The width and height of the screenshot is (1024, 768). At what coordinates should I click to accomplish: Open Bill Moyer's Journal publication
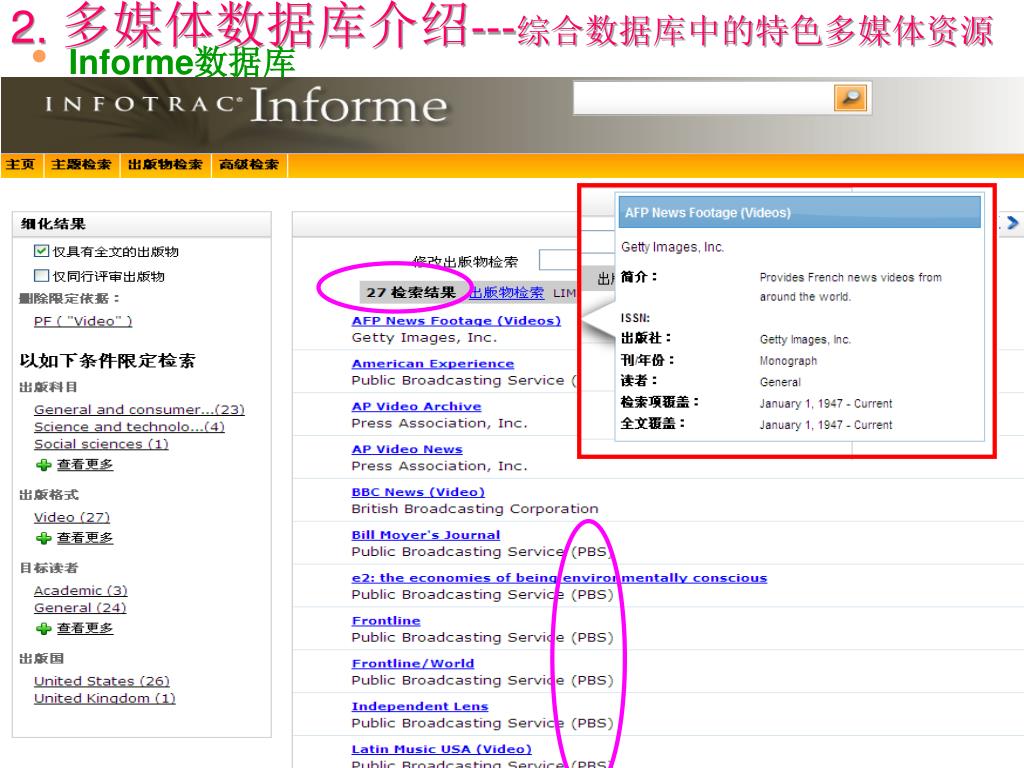click(426, 535)
